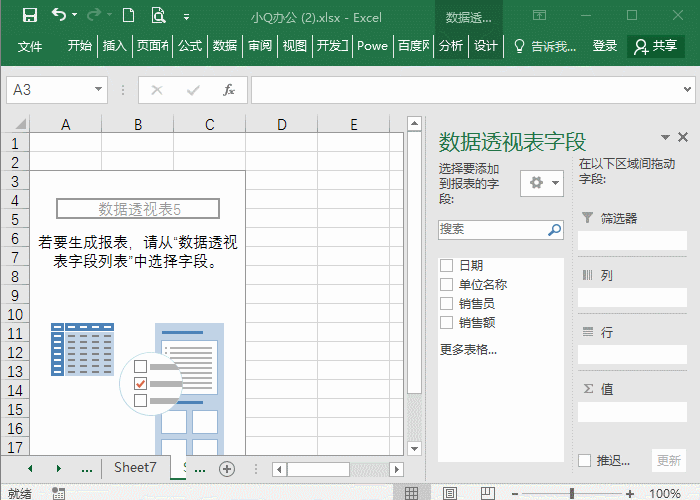The width and height of the screenshot is (700, 500).
Task: Switch to Page Layout view icon
Action: coord(450,493)
